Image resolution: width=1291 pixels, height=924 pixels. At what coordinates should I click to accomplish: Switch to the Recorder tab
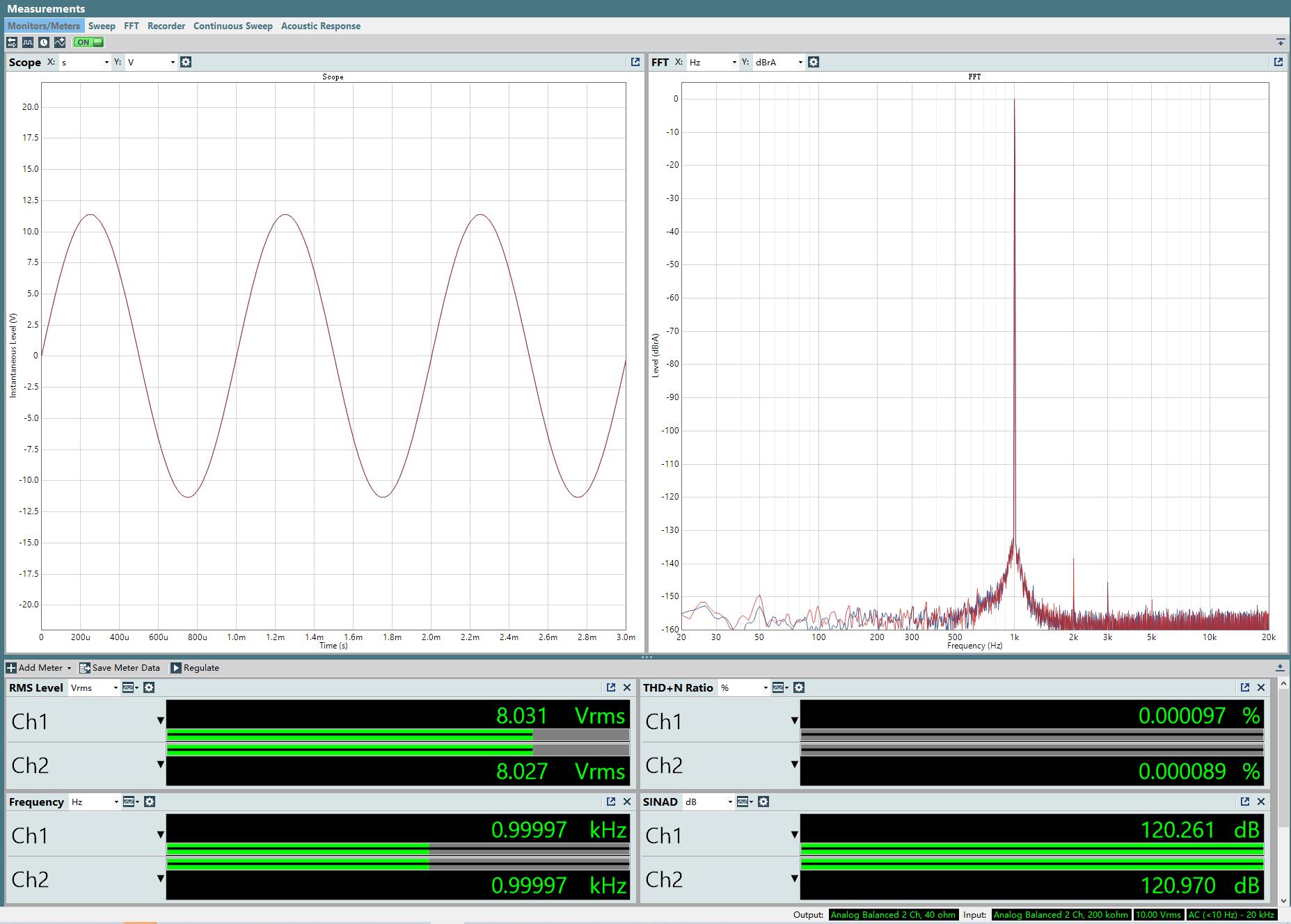[166, 26]
